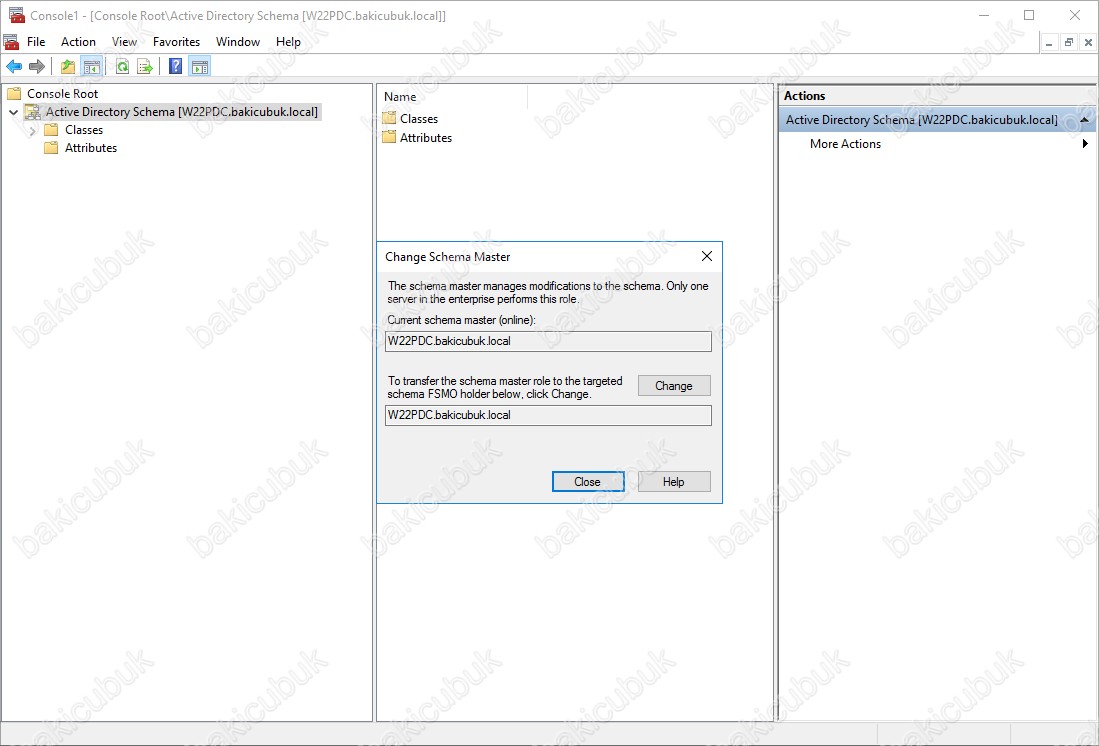Click the Back arrow in the toolbar
This screenshot has height=746, width=1099.
coord(14,67)
